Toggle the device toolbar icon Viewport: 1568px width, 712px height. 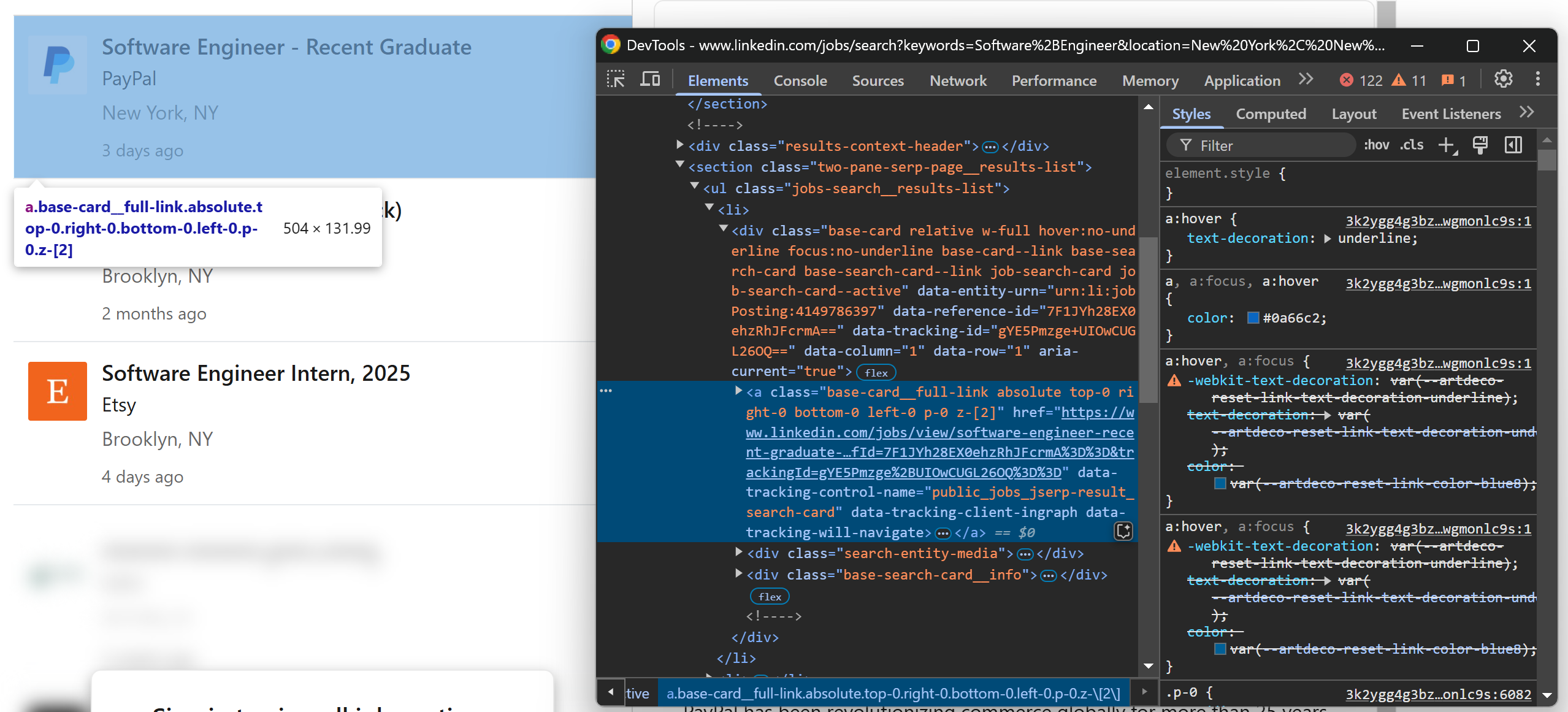(x=650, y=80)
